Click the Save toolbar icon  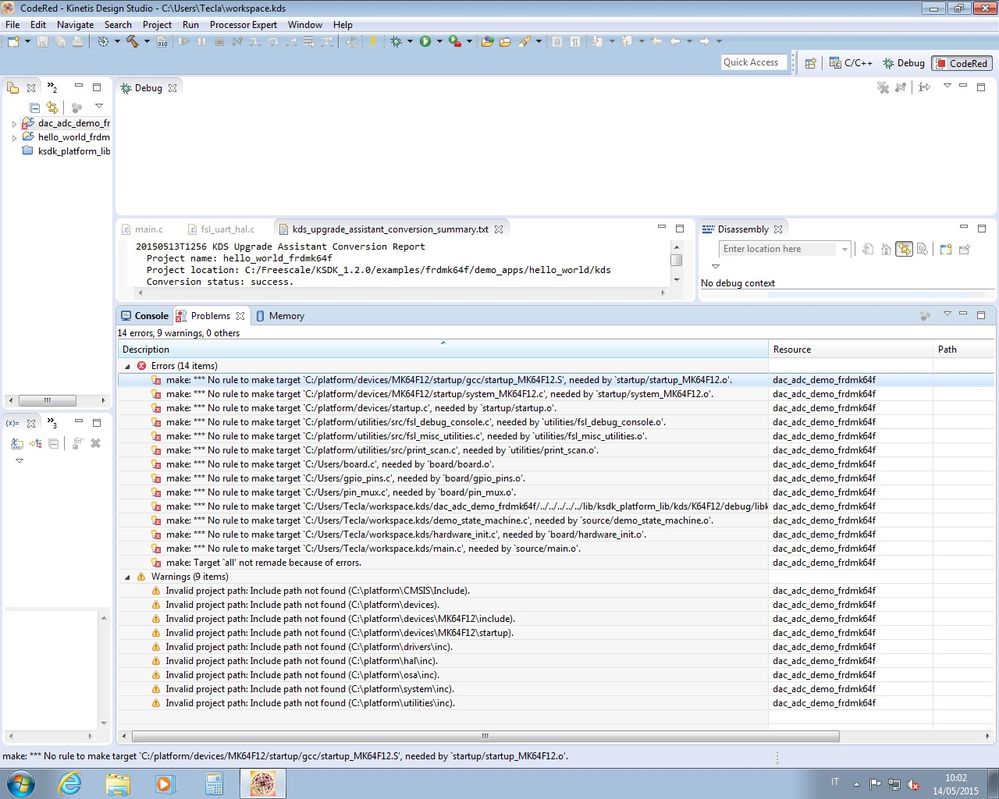pos(43,41)
